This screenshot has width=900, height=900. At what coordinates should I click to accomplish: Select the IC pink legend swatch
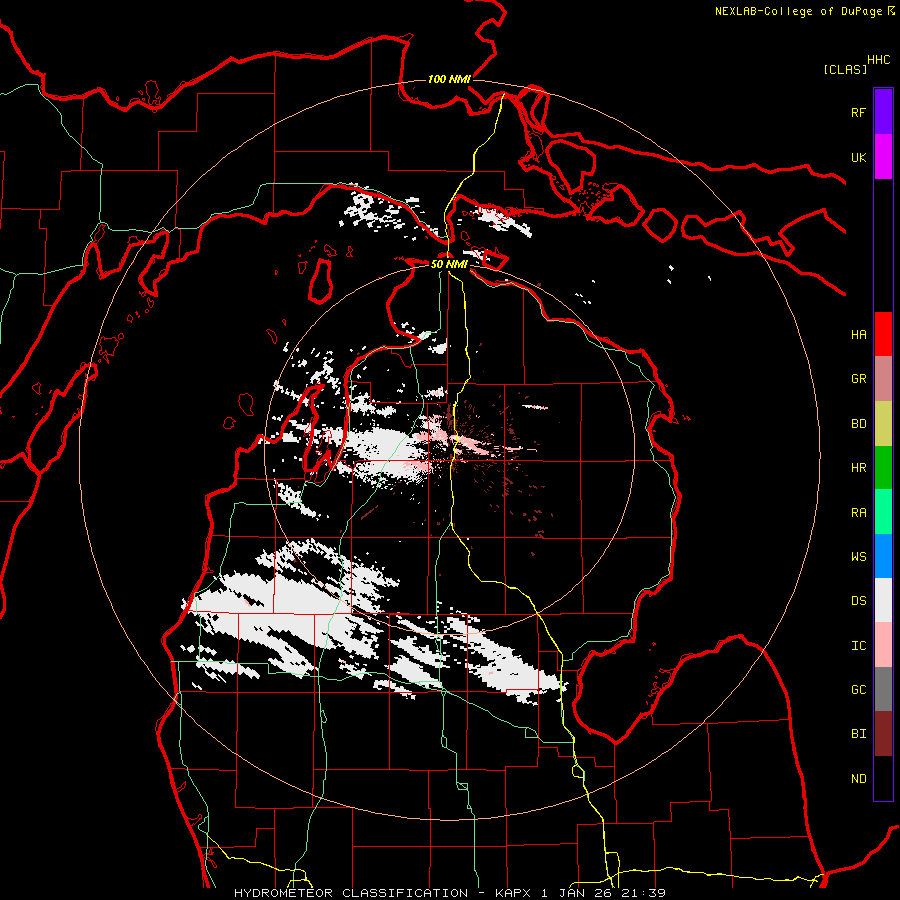883,645
